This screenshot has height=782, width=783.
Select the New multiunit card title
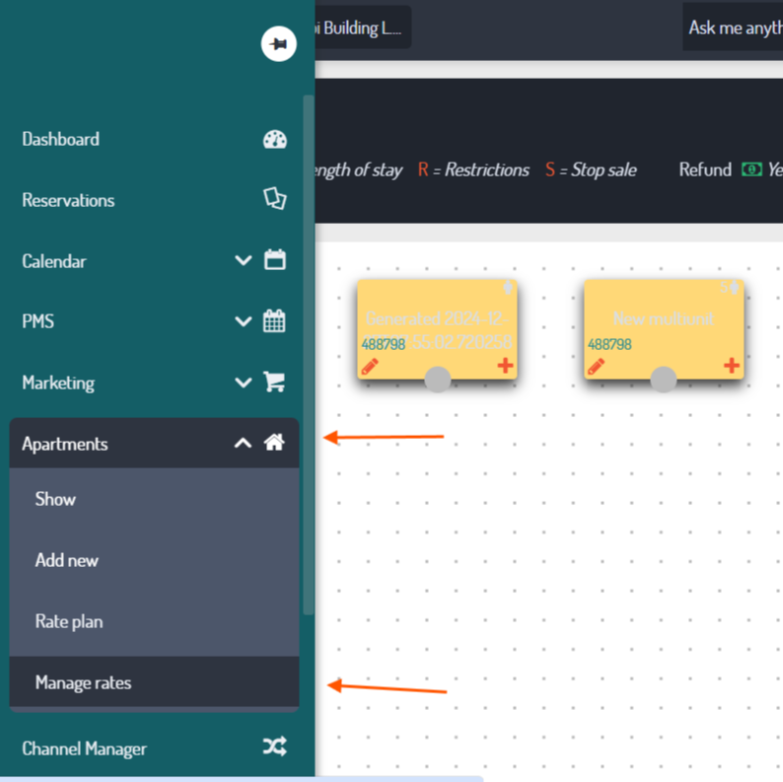[663, 319]
